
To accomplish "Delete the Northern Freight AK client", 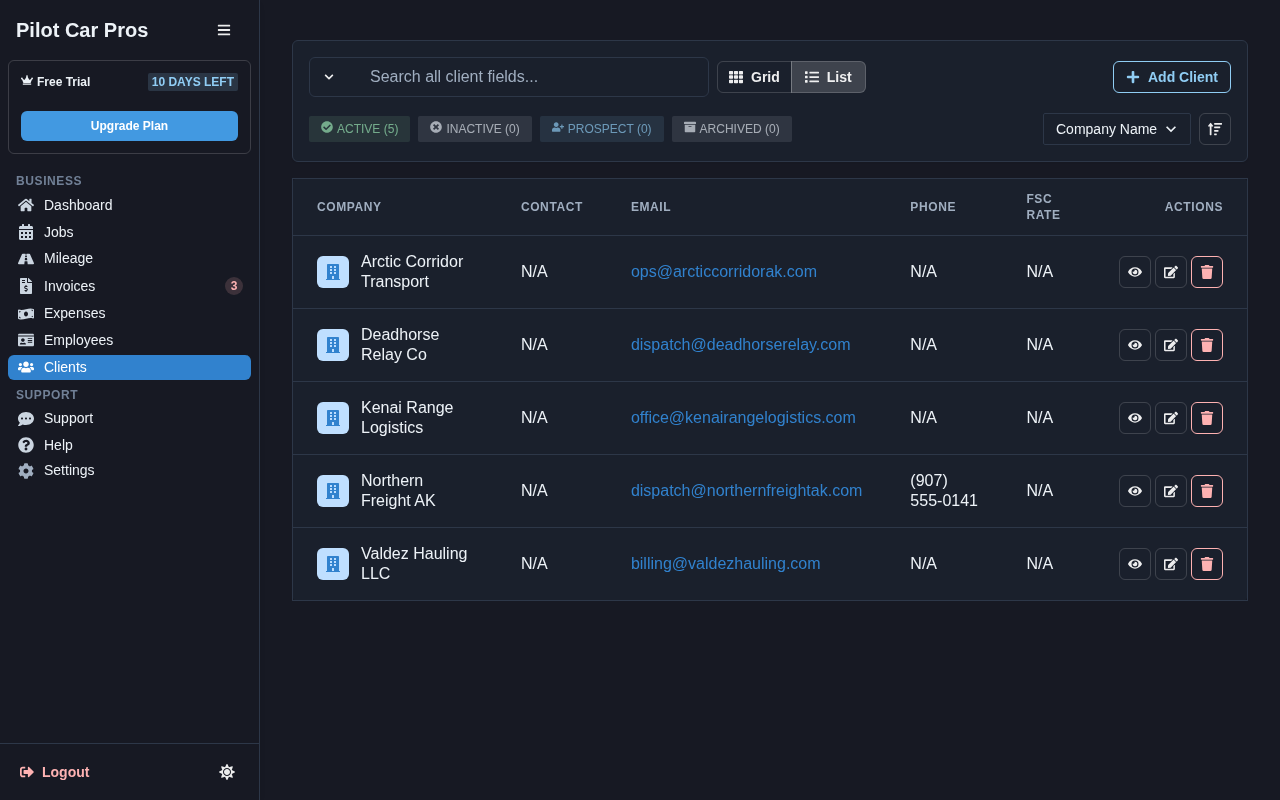I will coord(1207,491).
